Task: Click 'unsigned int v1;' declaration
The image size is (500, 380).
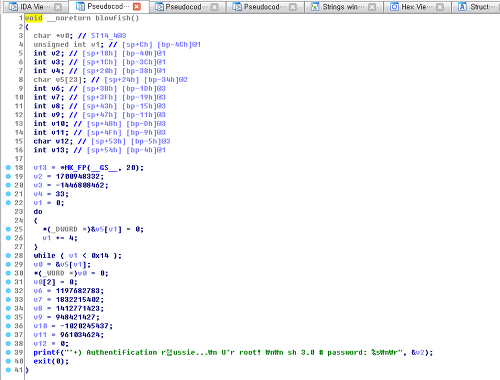Action: pos(68,44)
